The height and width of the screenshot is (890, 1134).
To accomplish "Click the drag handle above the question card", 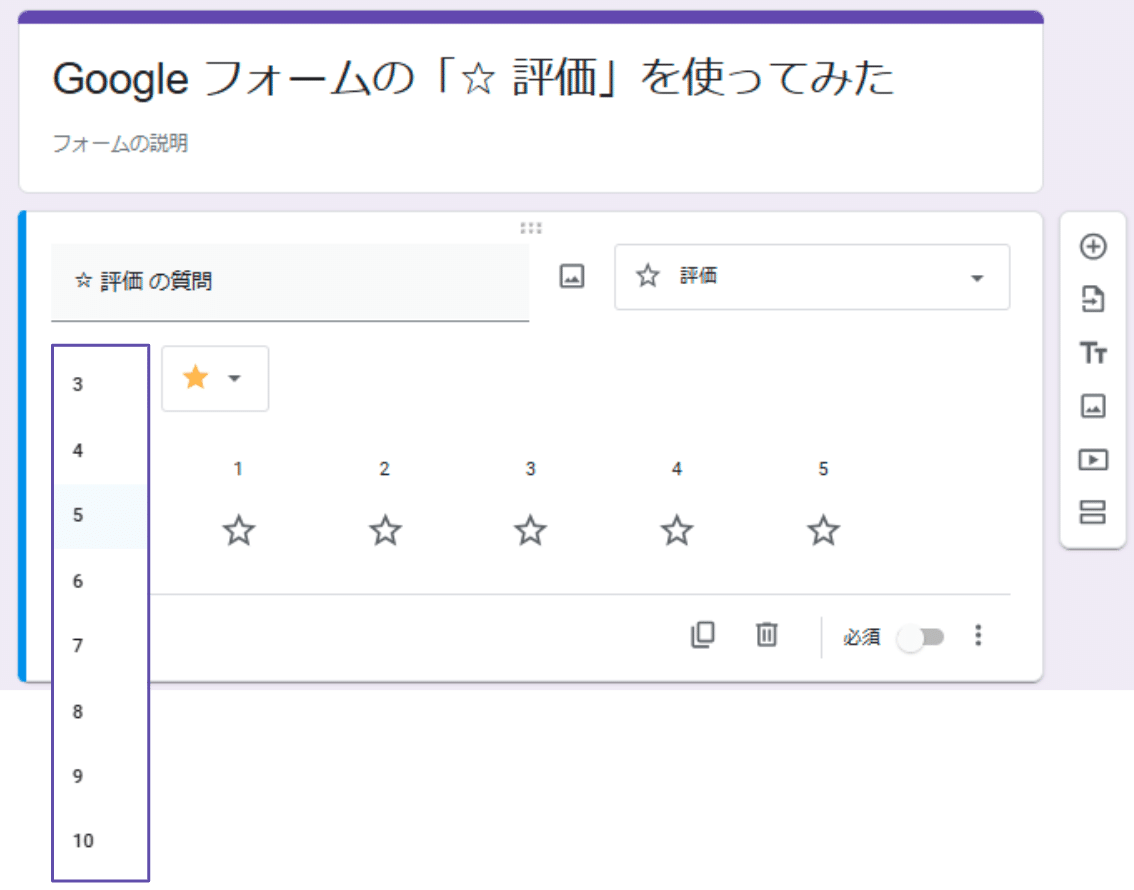I will point(531,227).
